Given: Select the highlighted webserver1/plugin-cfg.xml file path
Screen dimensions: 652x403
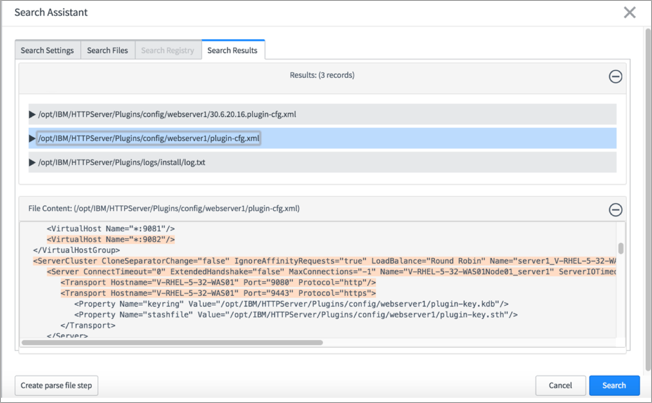Looking at the screenshot, I should tap(149, 138).
